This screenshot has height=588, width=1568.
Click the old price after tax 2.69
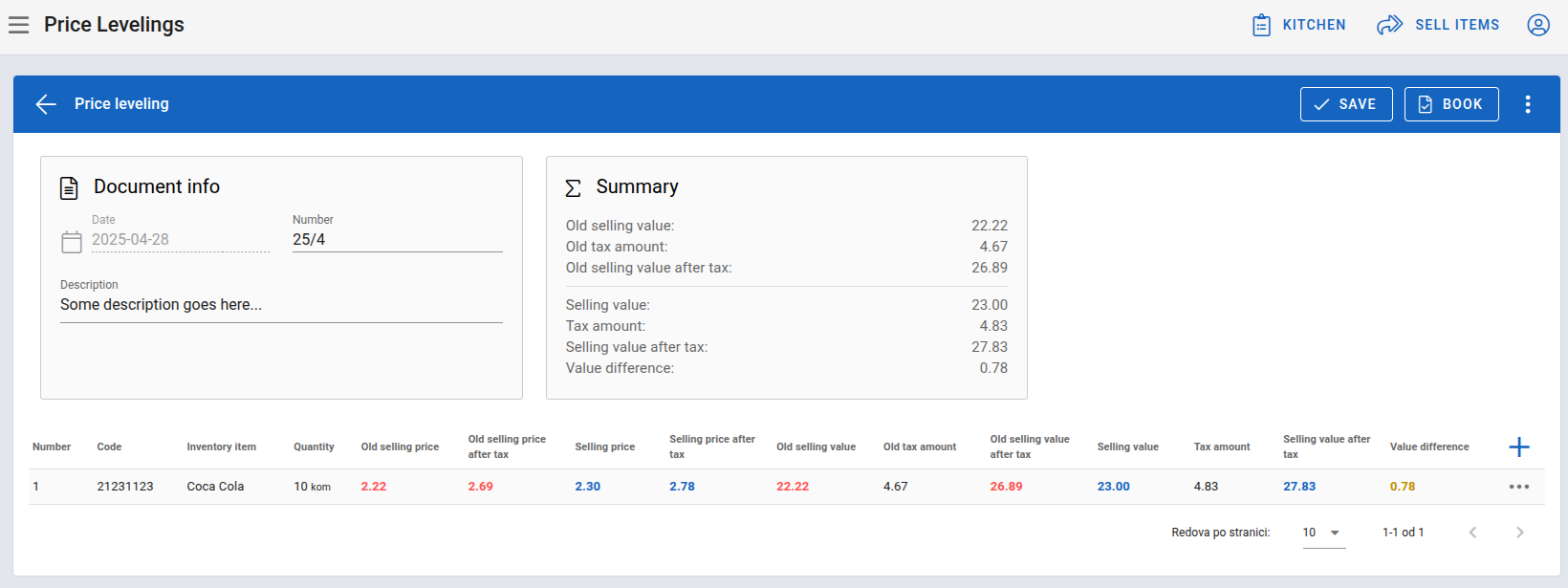point(481,487)
